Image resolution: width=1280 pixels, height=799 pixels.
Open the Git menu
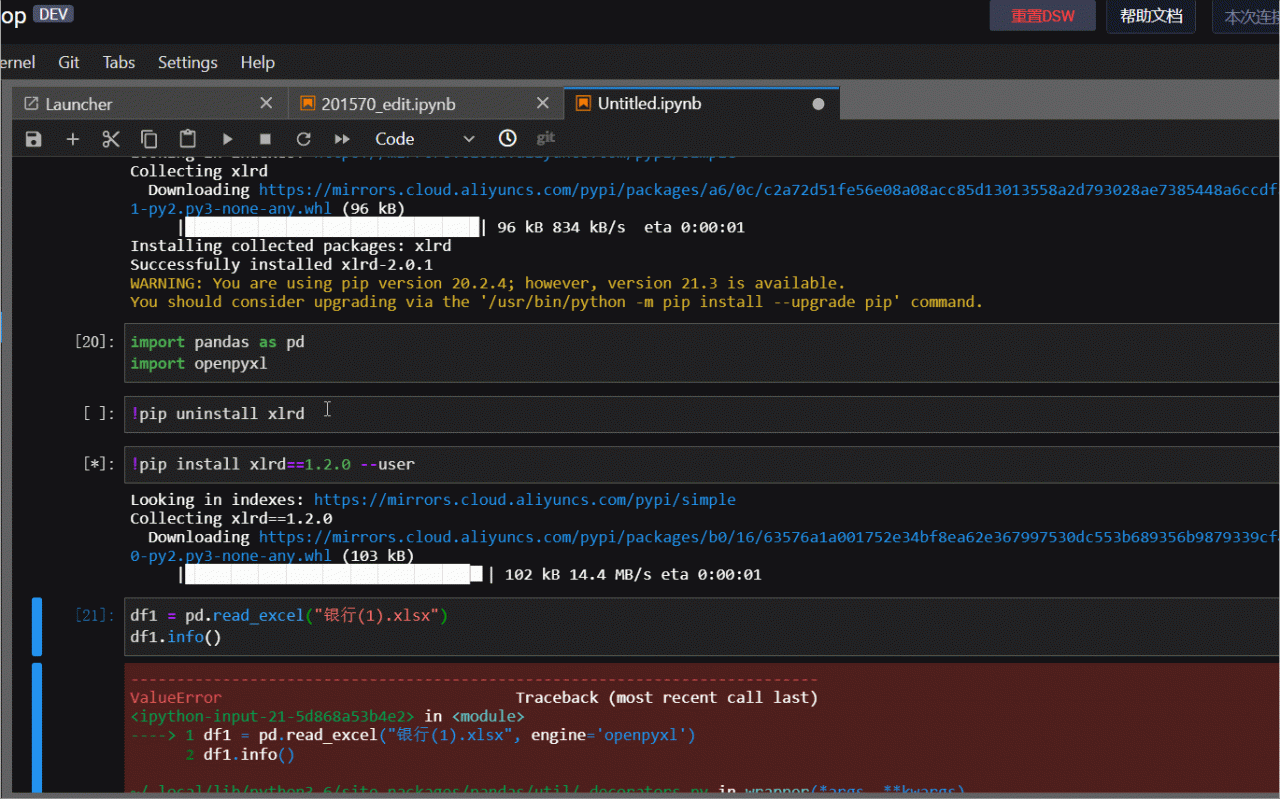tap(69, 62)
